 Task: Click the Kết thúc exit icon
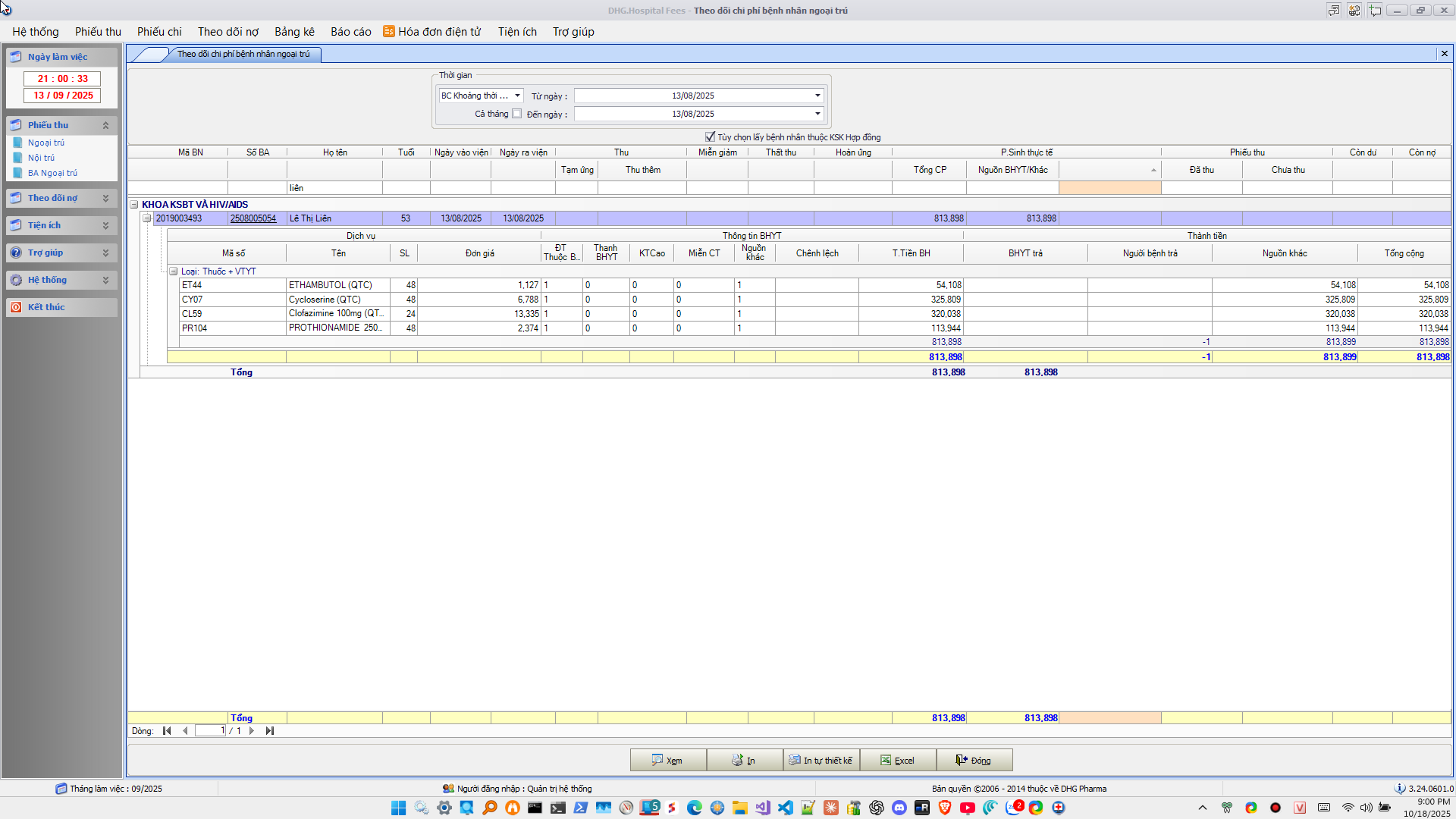(x=16, y=307)
